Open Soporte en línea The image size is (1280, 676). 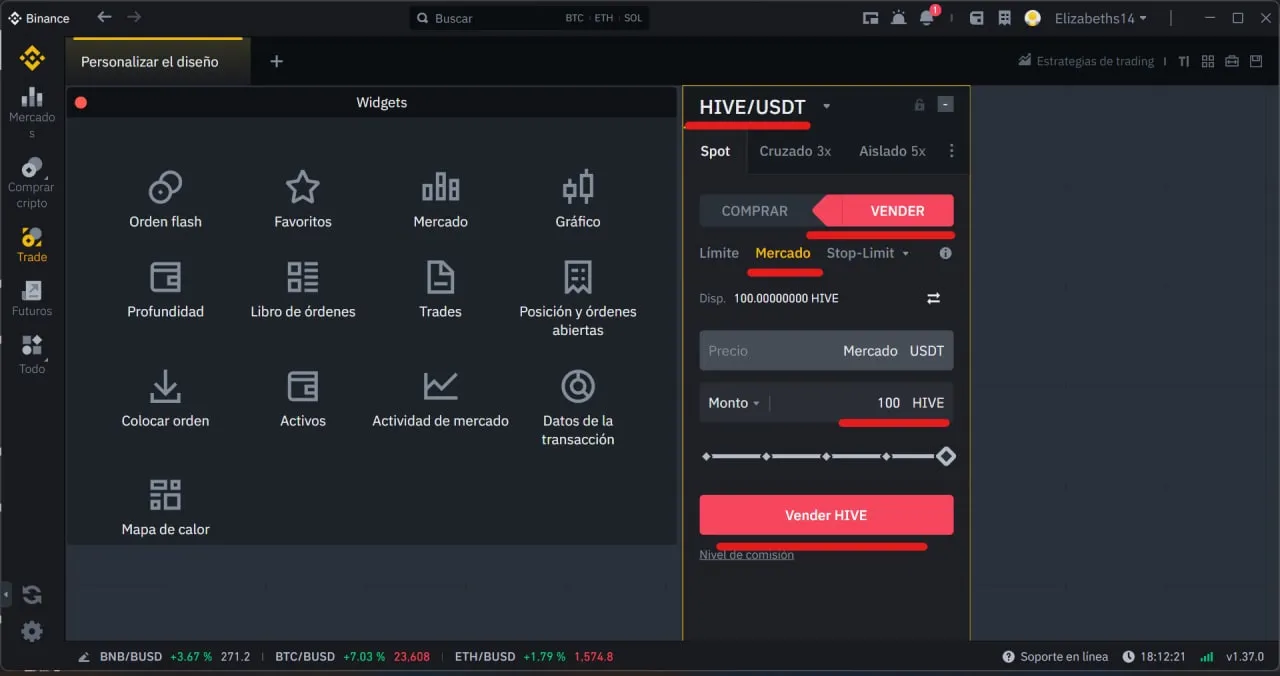coord(1055,657)
